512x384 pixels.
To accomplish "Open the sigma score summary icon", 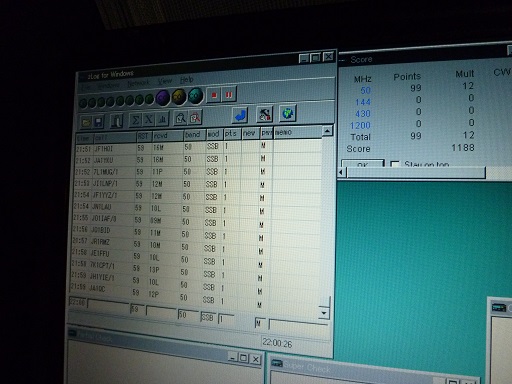I will tap(135, 120).
